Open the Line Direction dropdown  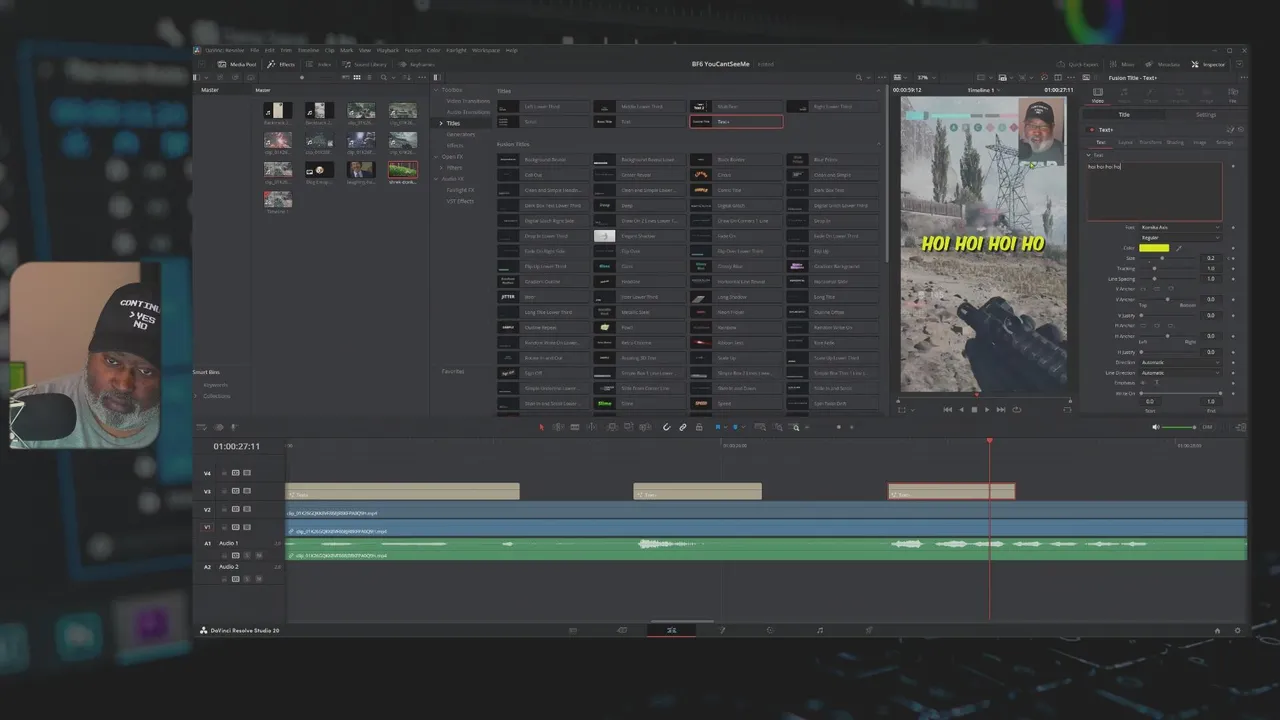click(1180, 372)
